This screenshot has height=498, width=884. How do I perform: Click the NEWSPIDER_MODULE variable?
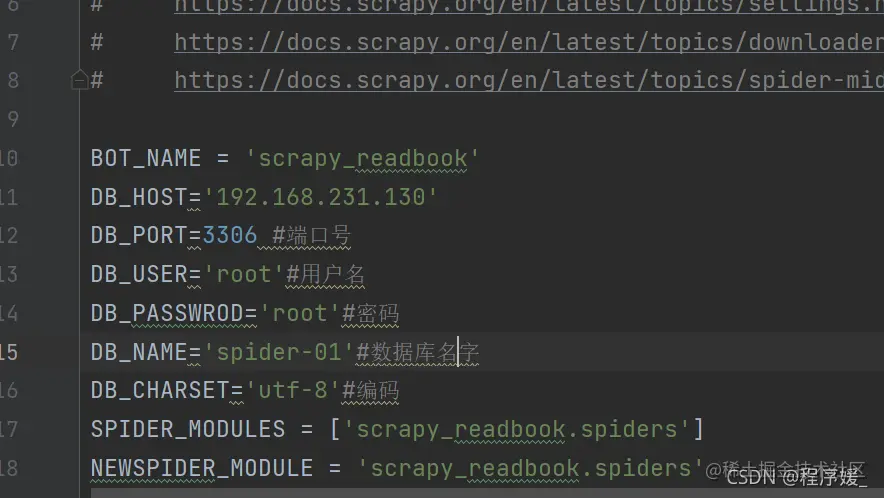[201, 468]
